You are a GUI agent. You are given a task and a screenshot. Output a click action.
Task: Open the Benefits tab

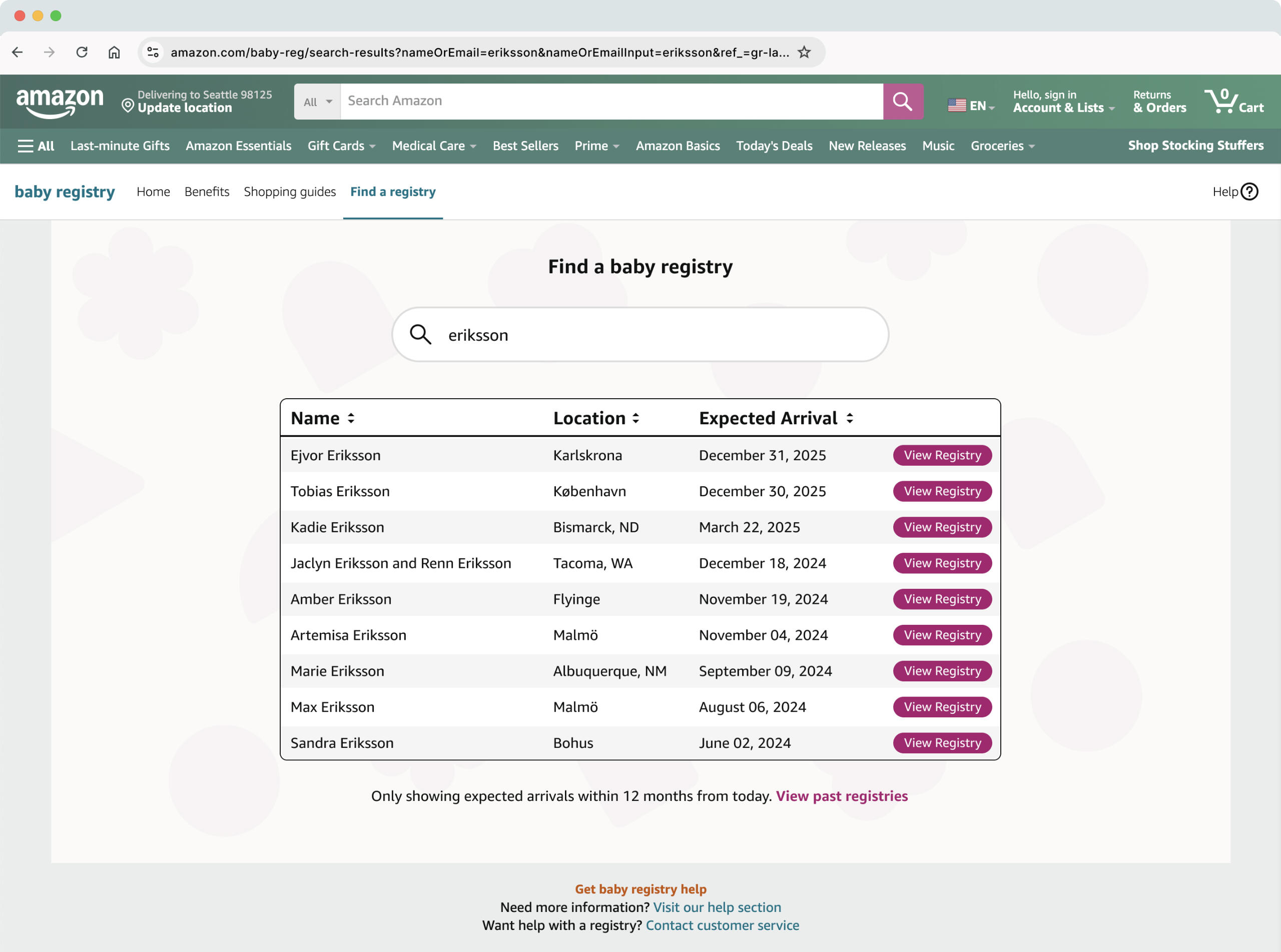[206, 192]
